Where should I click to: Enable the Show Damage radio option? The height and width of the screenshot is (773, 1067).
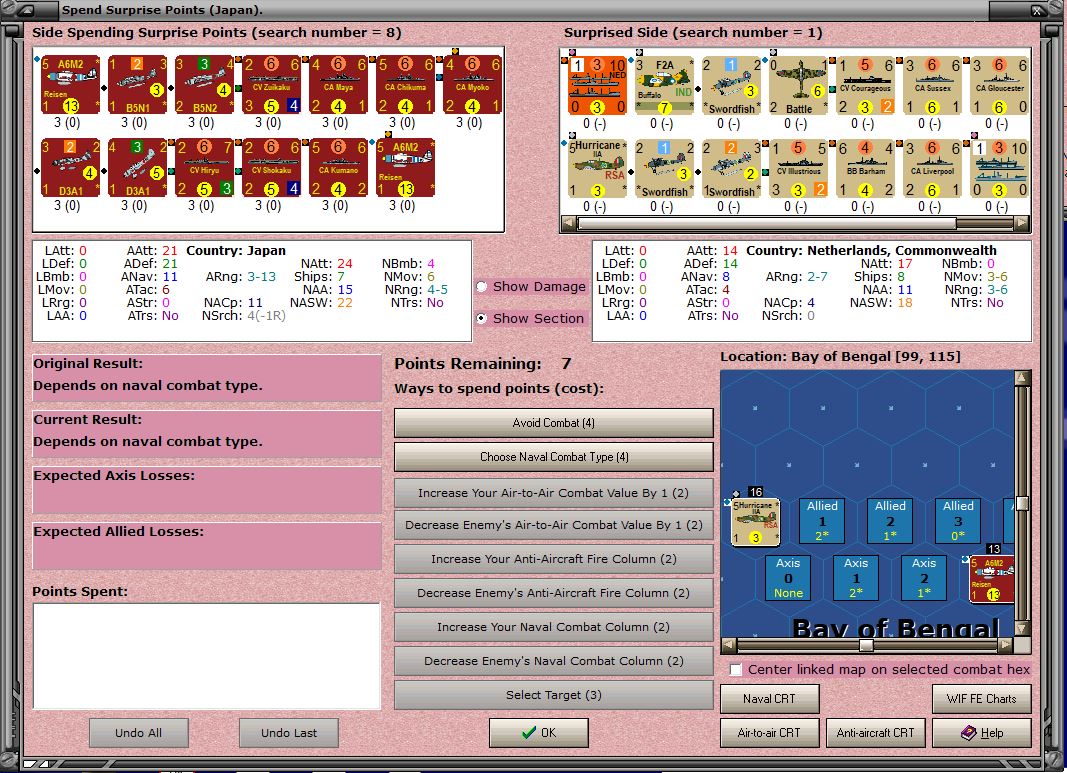coord(482,286)
